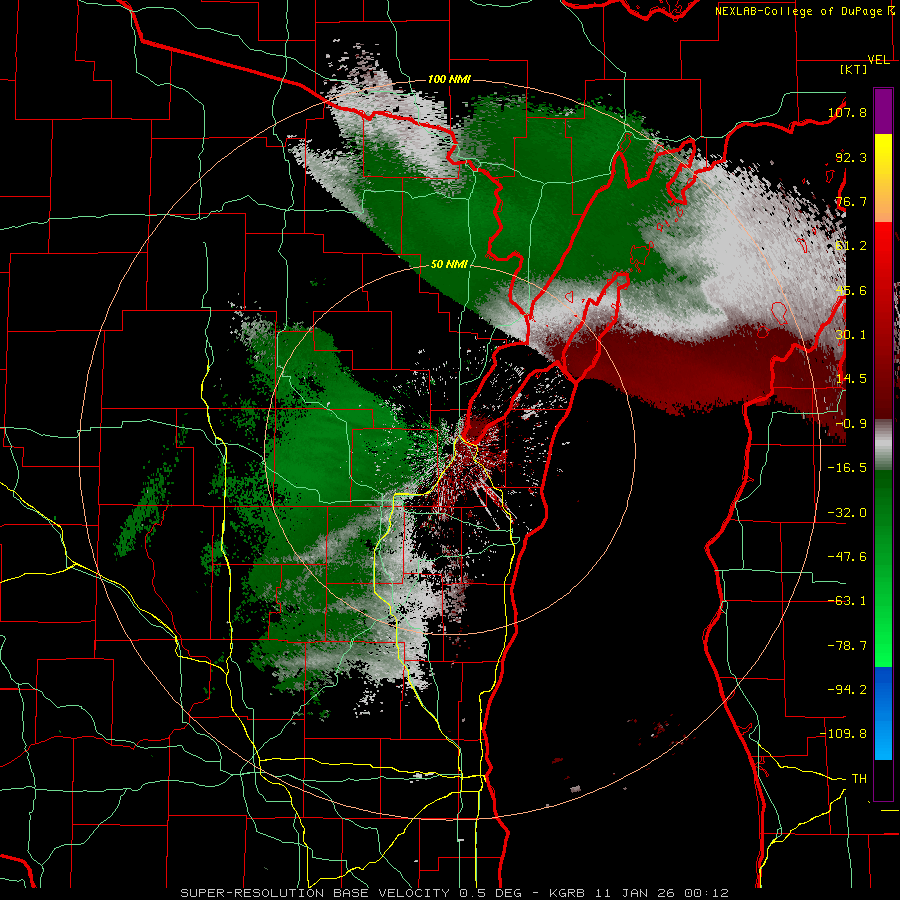Select the -109.8 velocity scale value
Screen dimensions: 900x900
pos(843,734)
